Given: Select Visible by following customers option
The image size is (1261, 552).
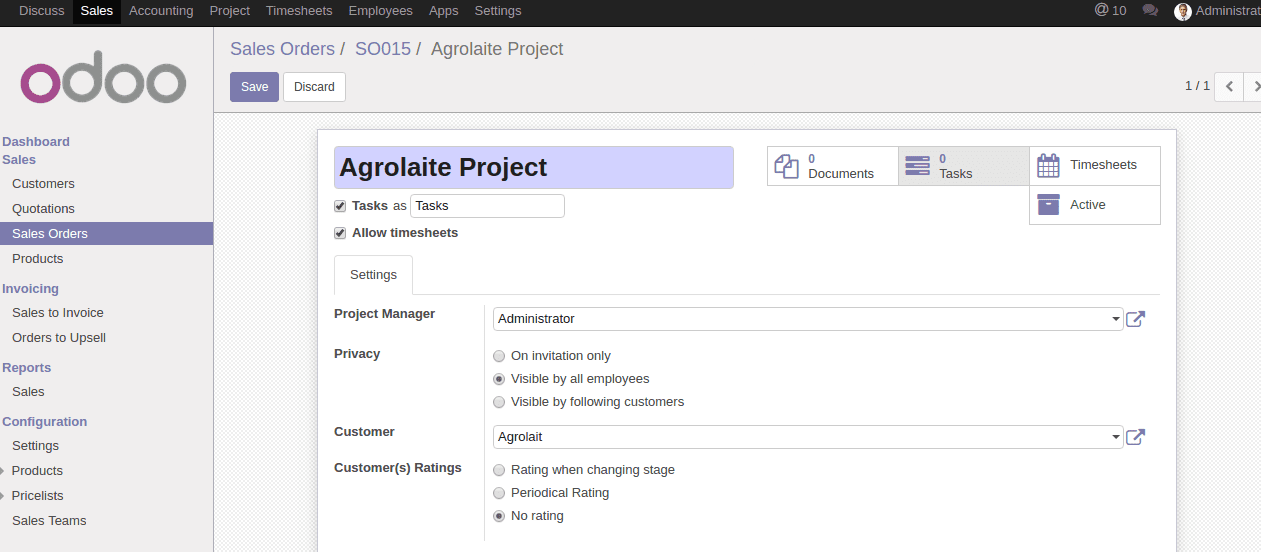Looking at the screenshot, I should 499,402.
